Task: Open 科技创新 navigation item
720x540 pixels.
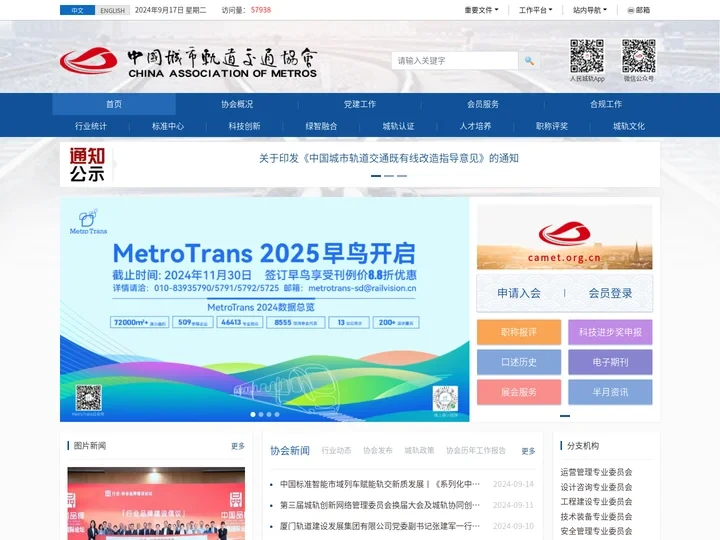Action: pyautogui.click(x=245, y=126)
